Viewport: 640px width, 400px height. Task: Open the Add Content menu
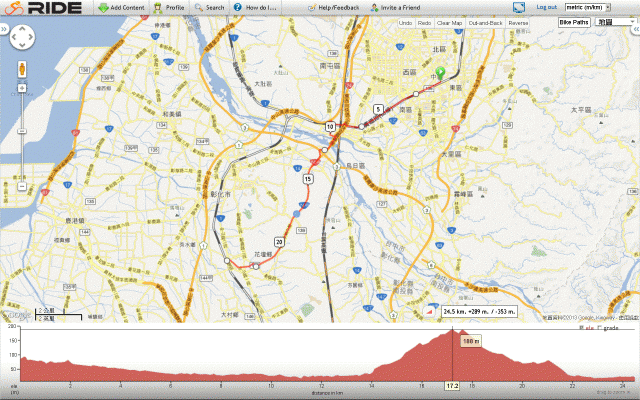(122, 7)
